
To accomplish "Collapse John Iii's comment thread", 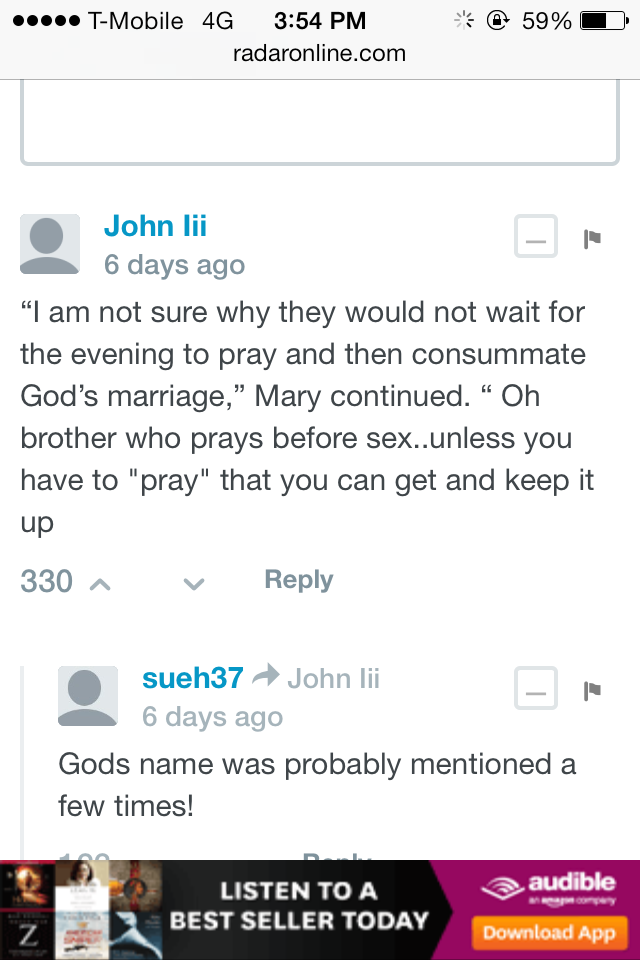I will [x=536, y=236].
